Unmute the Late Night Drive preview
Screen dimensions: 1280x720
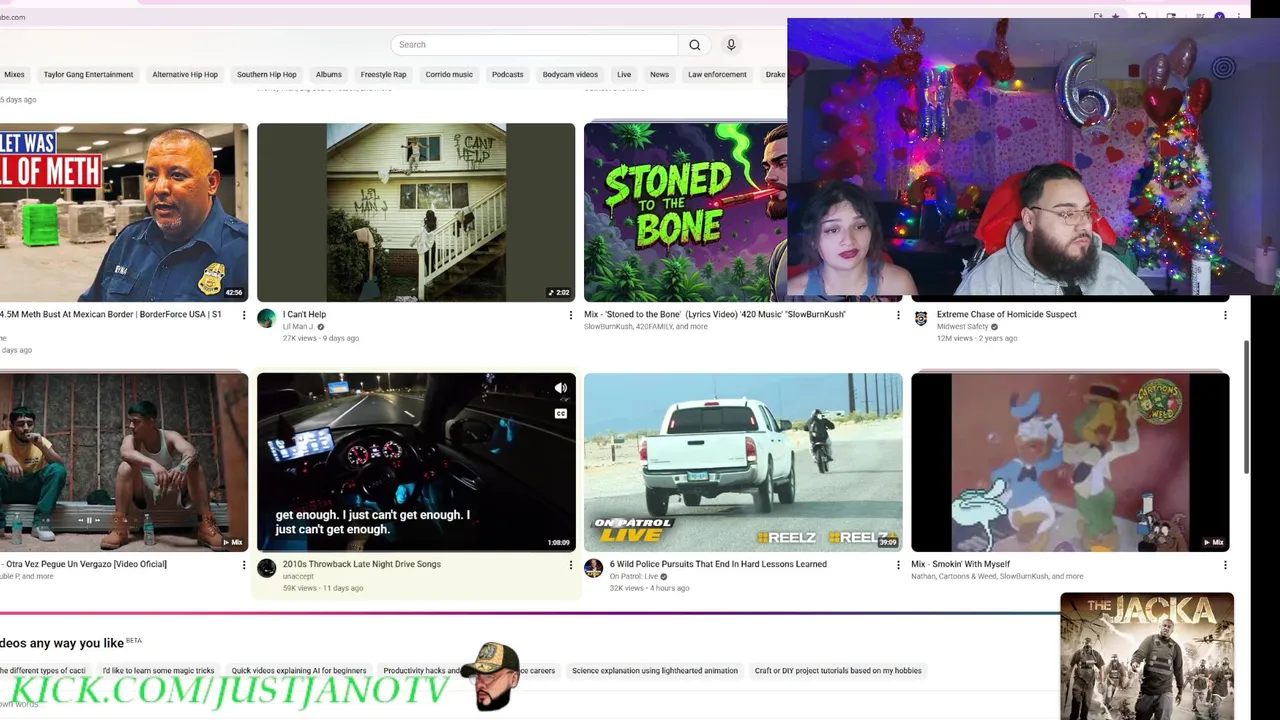pyautogui.click(x=561, y=388)
